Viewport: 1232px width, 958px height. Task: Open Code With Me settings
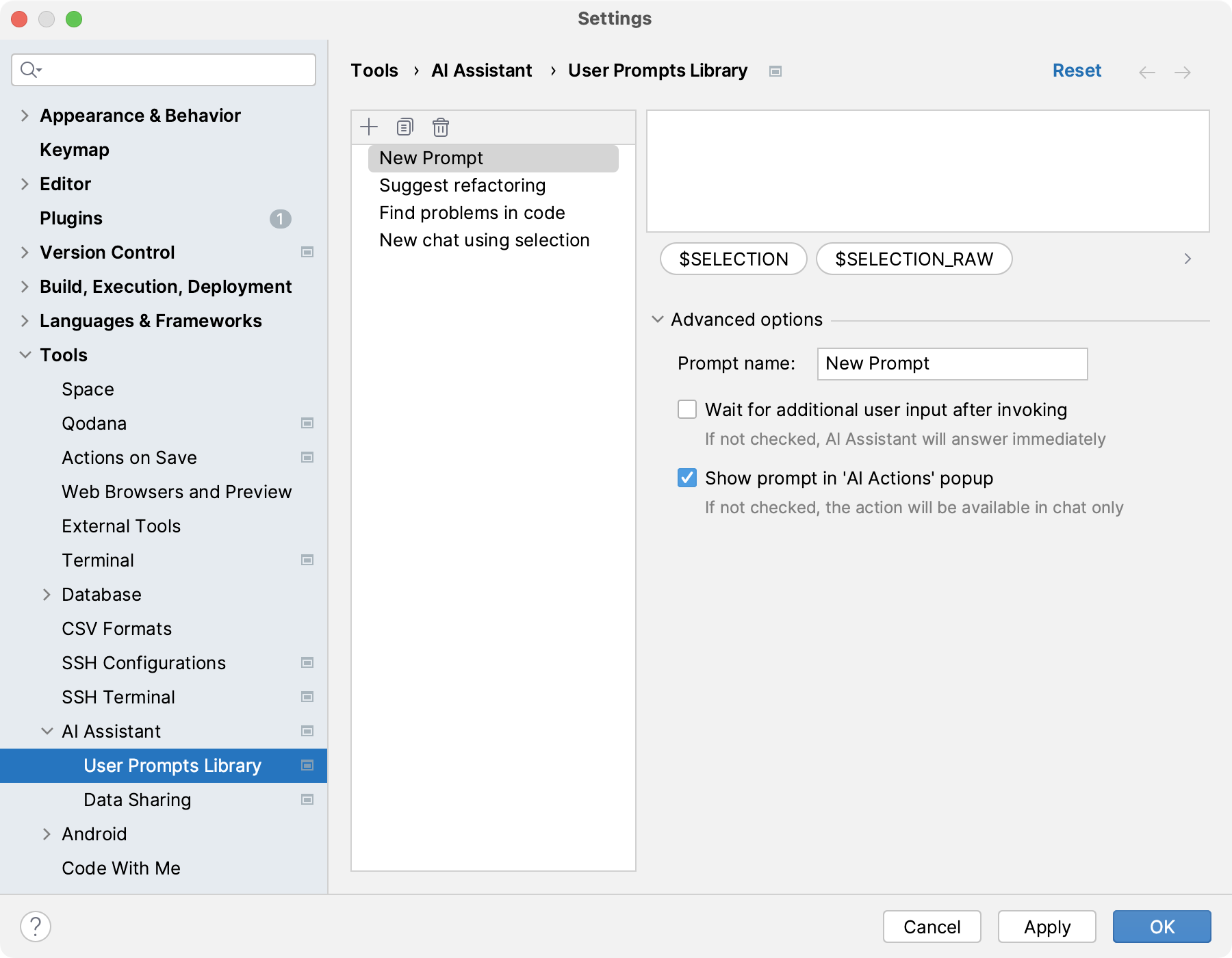click(121, 868)
